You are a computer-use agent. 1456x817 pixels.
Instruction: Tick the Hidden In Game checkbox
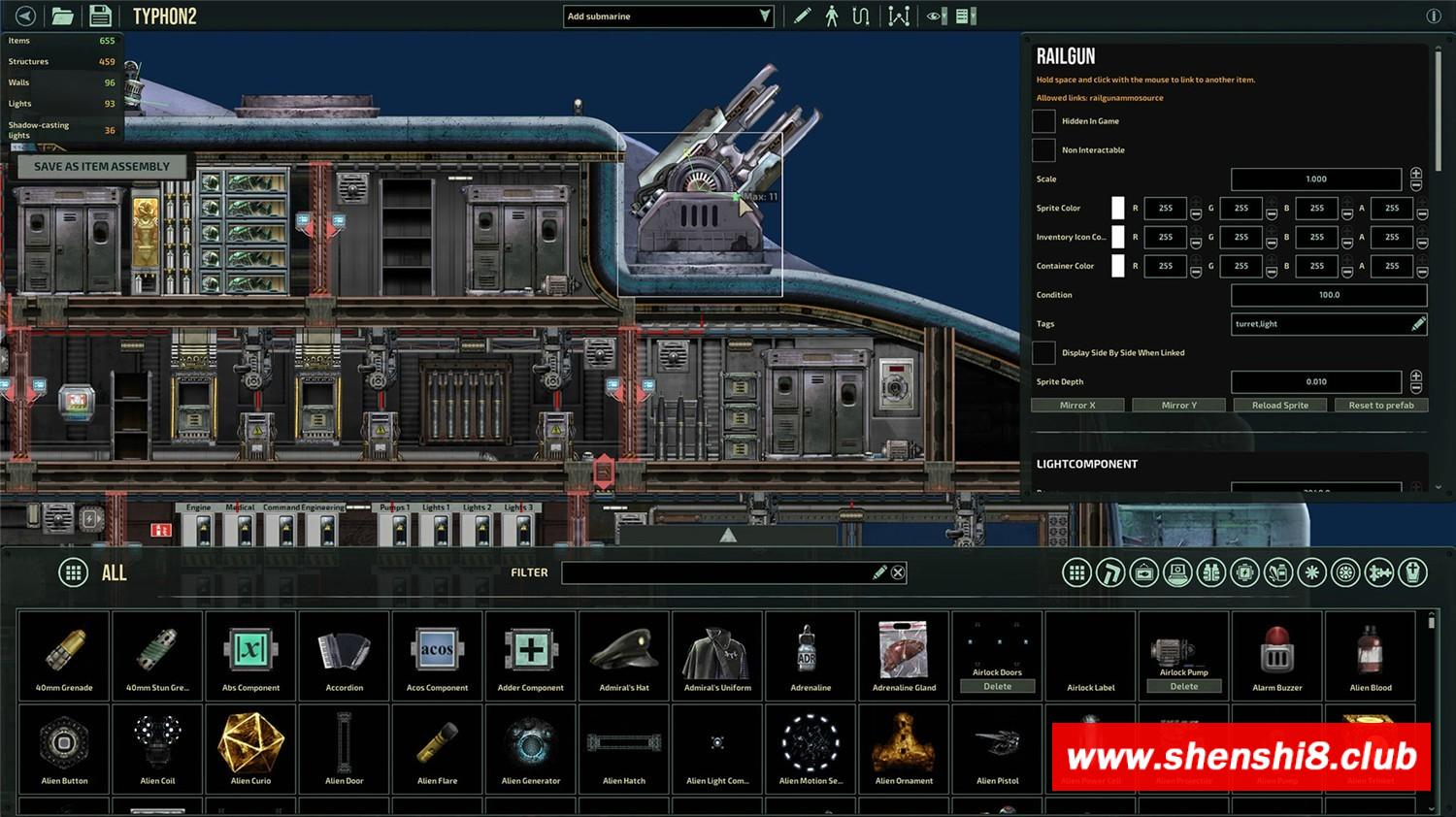1043,121
